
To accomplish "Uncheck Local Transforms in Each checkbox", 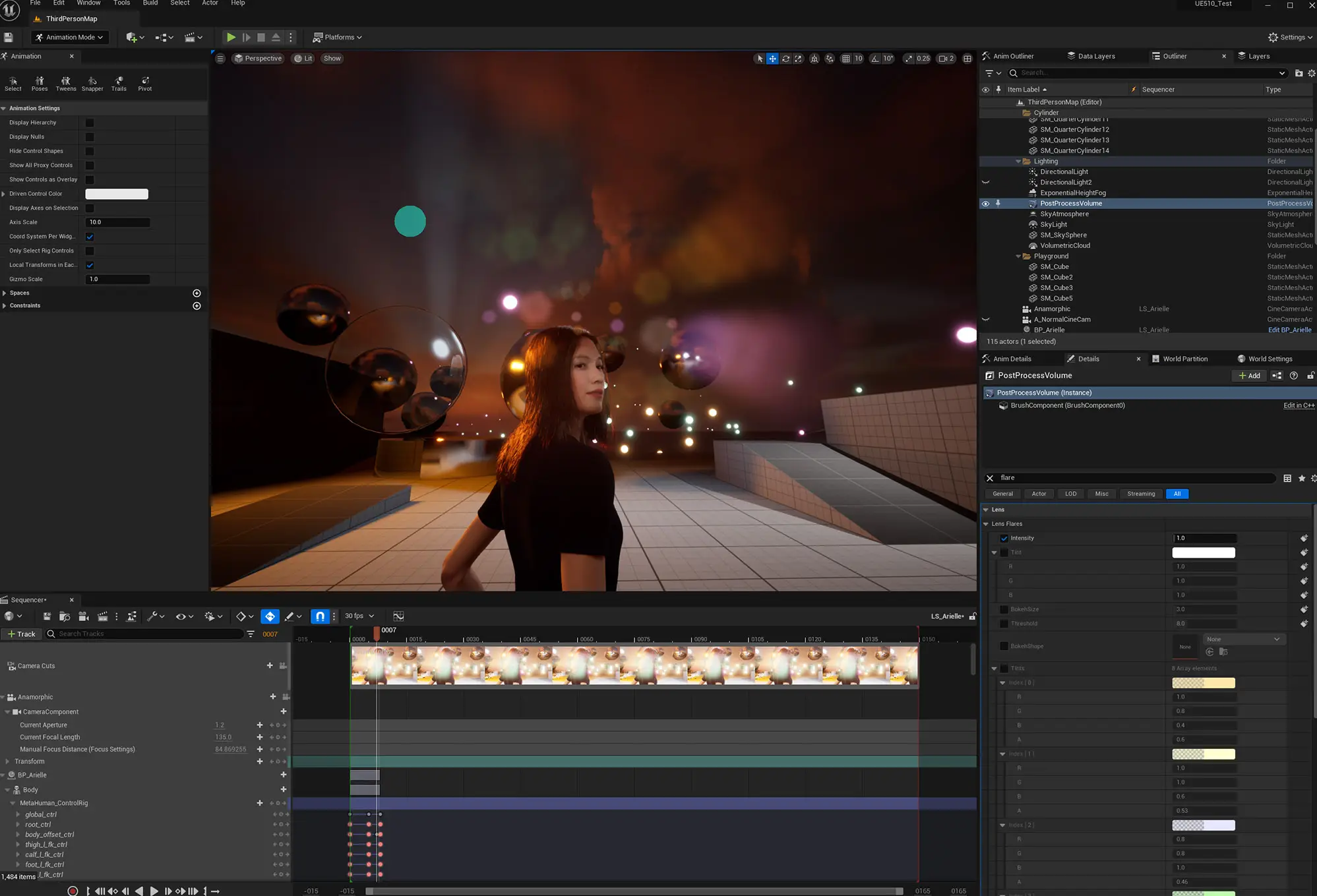I will pos(90,265).
